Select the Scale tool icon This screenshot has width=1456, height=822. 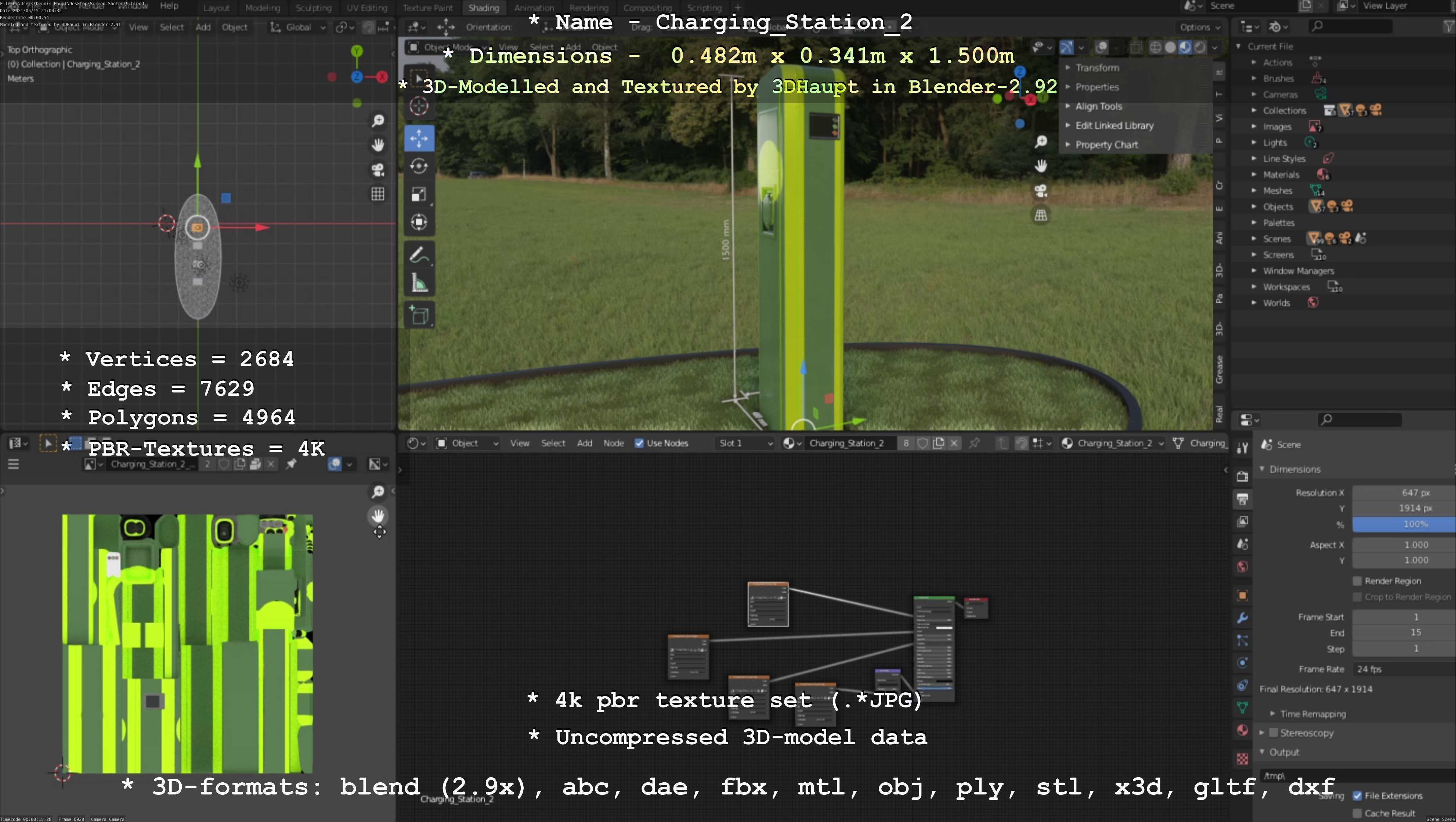[x=419, y=194]
